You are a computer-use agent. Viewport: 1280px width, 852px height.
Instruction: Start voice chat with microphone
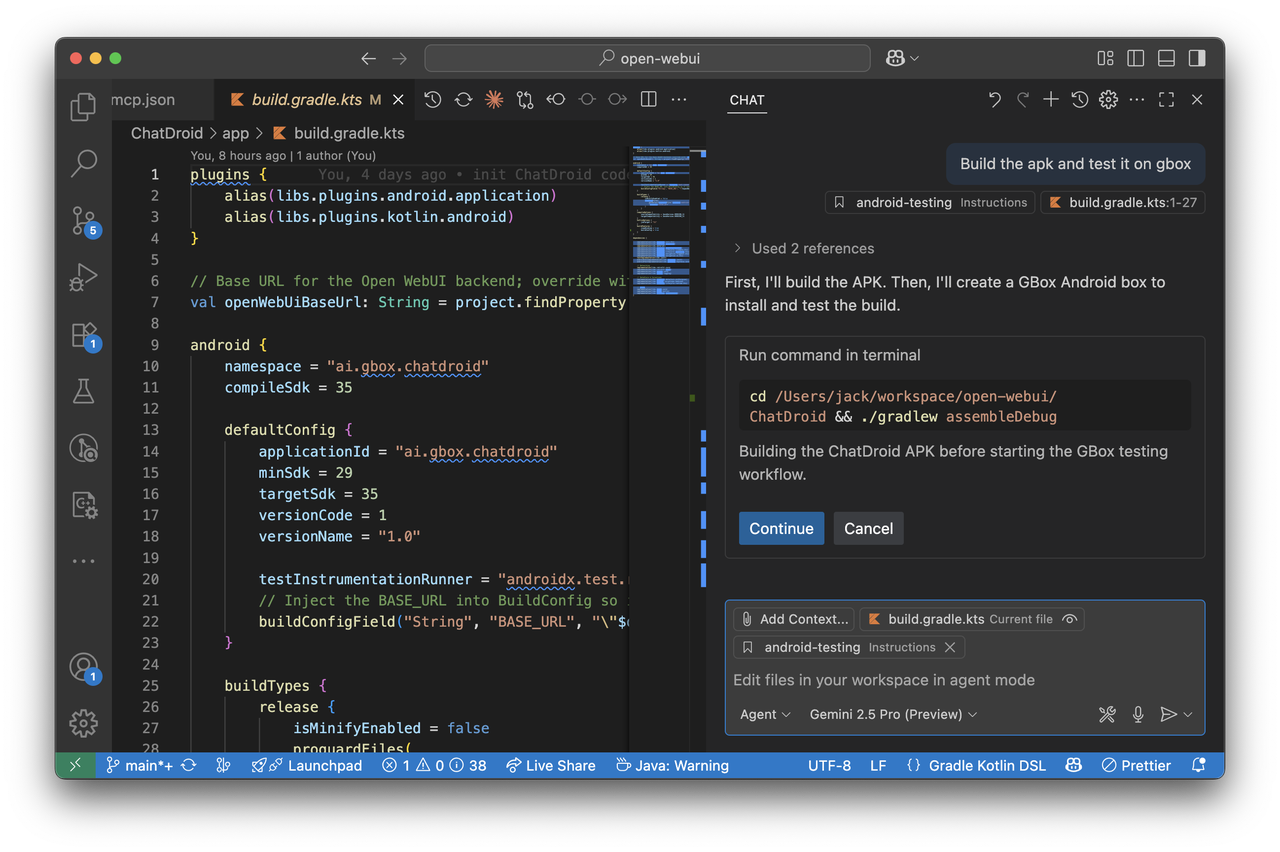coord(1138,714)
